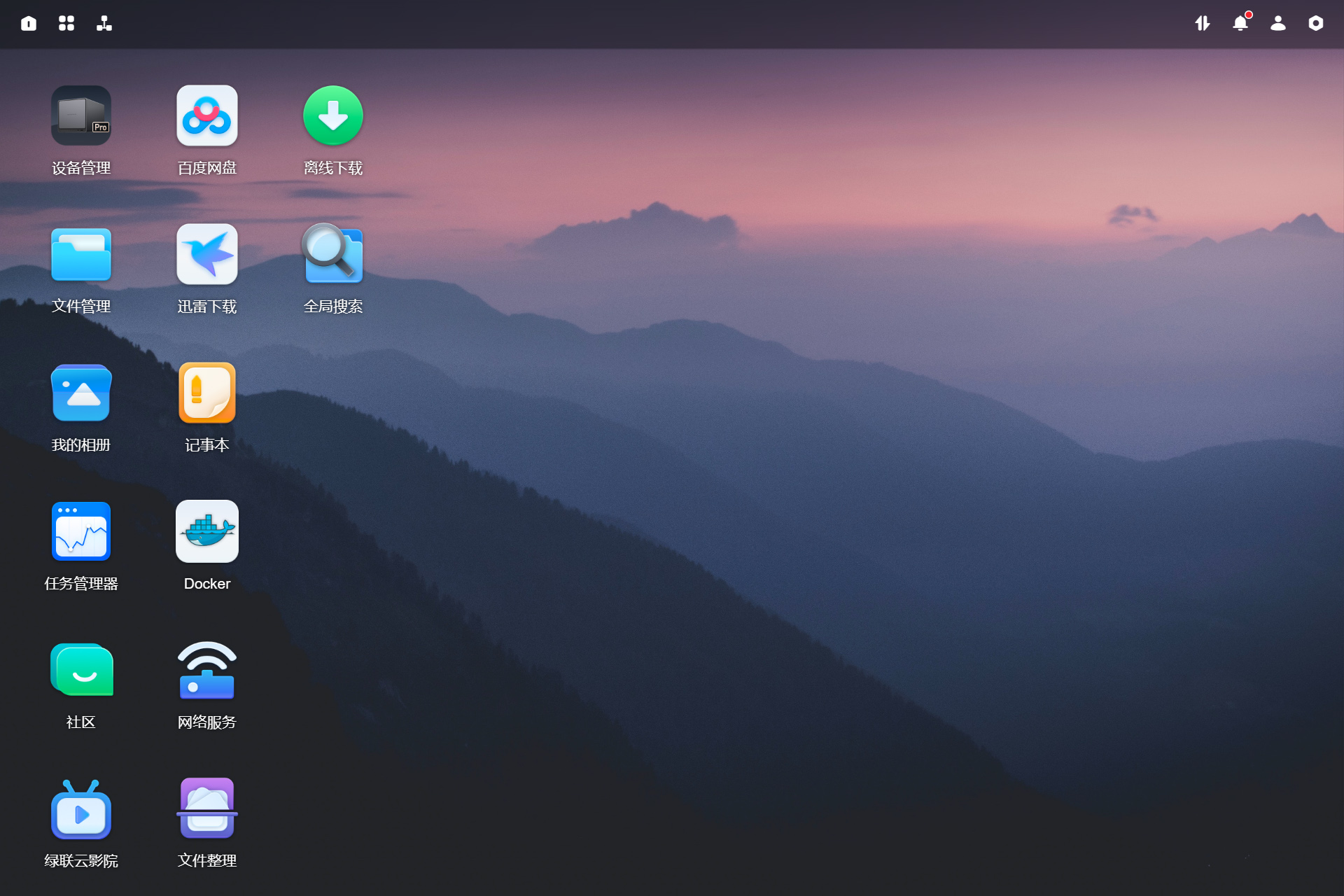Viewport: 1344px width, 896px height.
Task: Open the 全局搜索 global search app
Action: coord(332,255)
